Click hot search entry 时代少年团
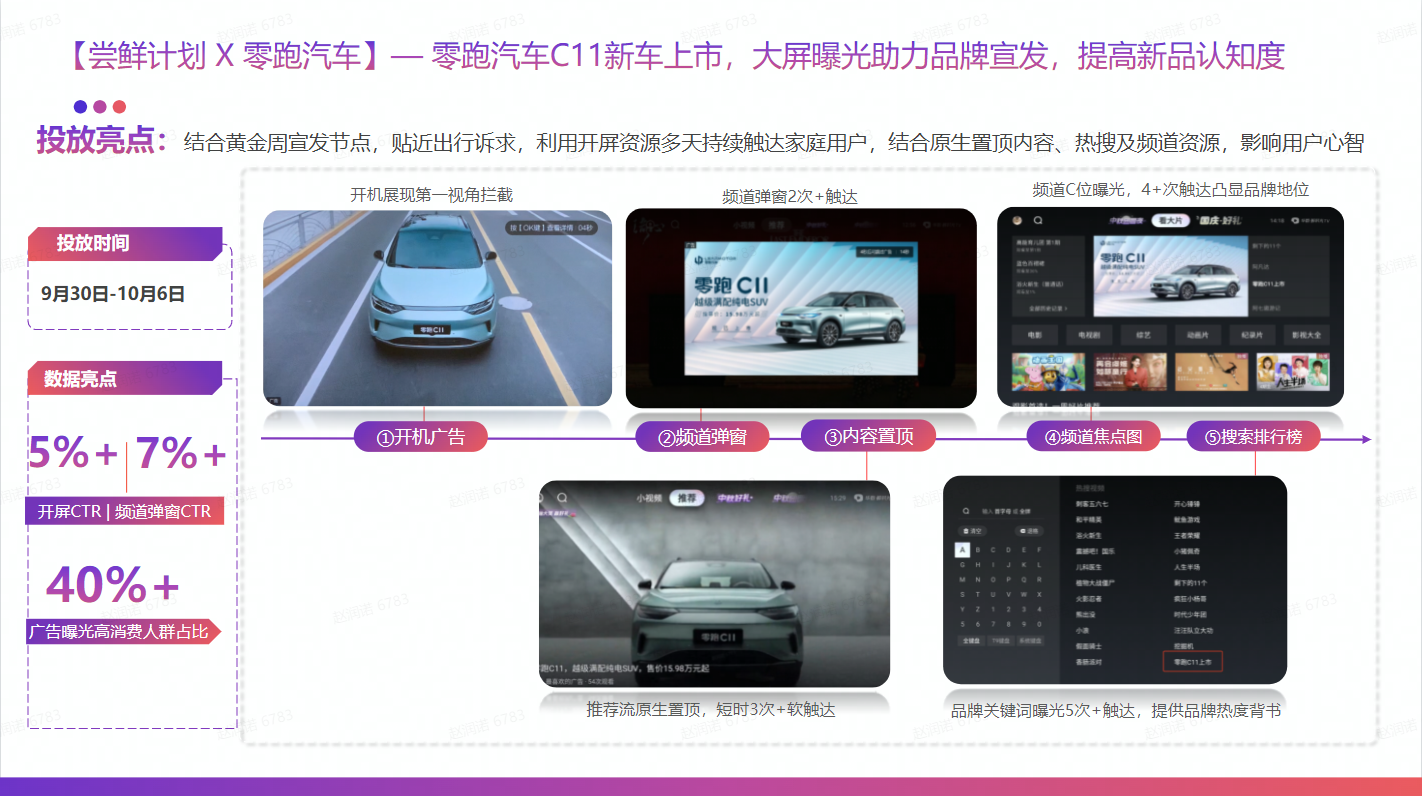 [x=1190, y=614]
